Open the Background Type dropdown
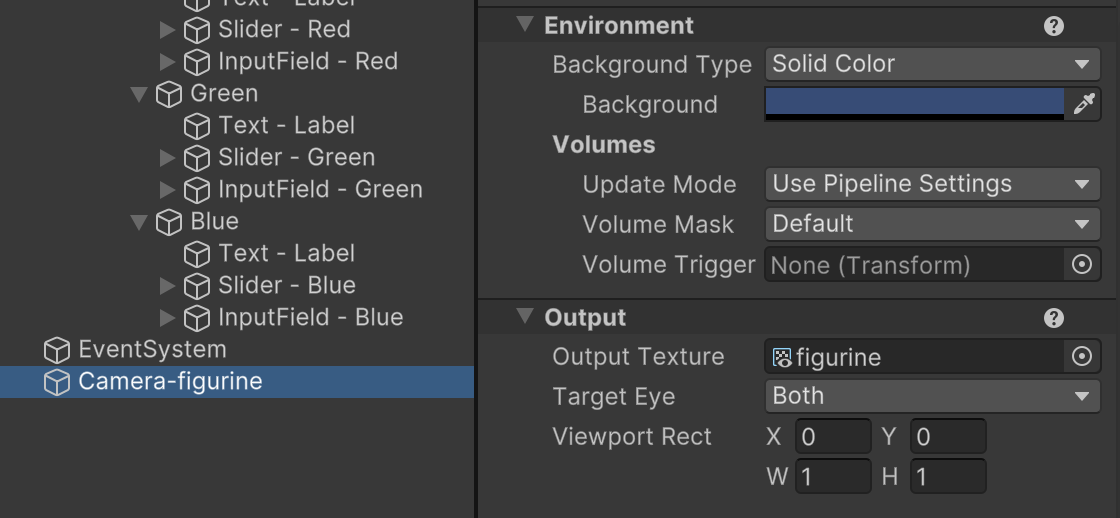This screenshot has width=1120, height=518. [x=930, y=64]
